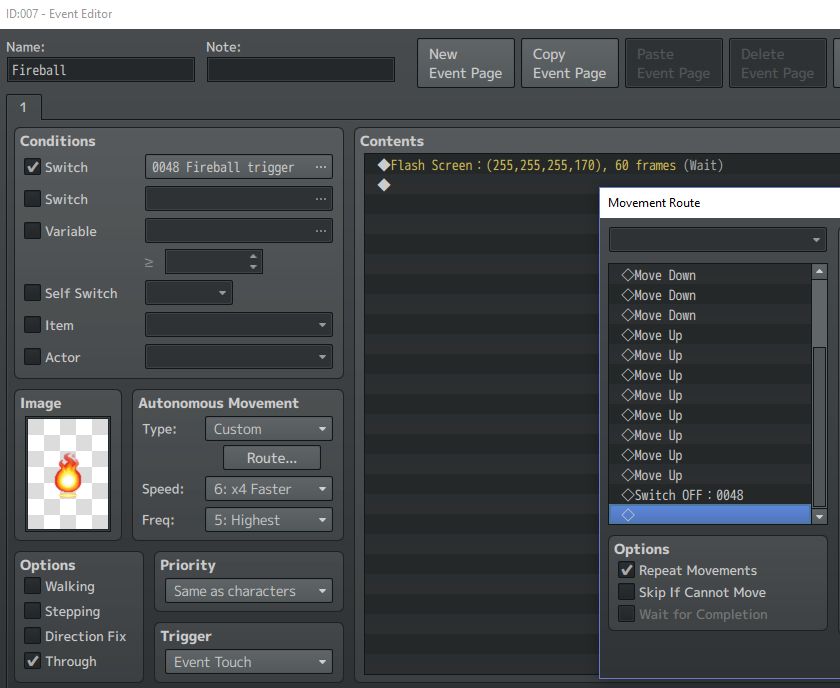Viewport: 840px width, 688px height.
Task: Open Priority dropdown showing Same as characters
Action: pos(249,591)
